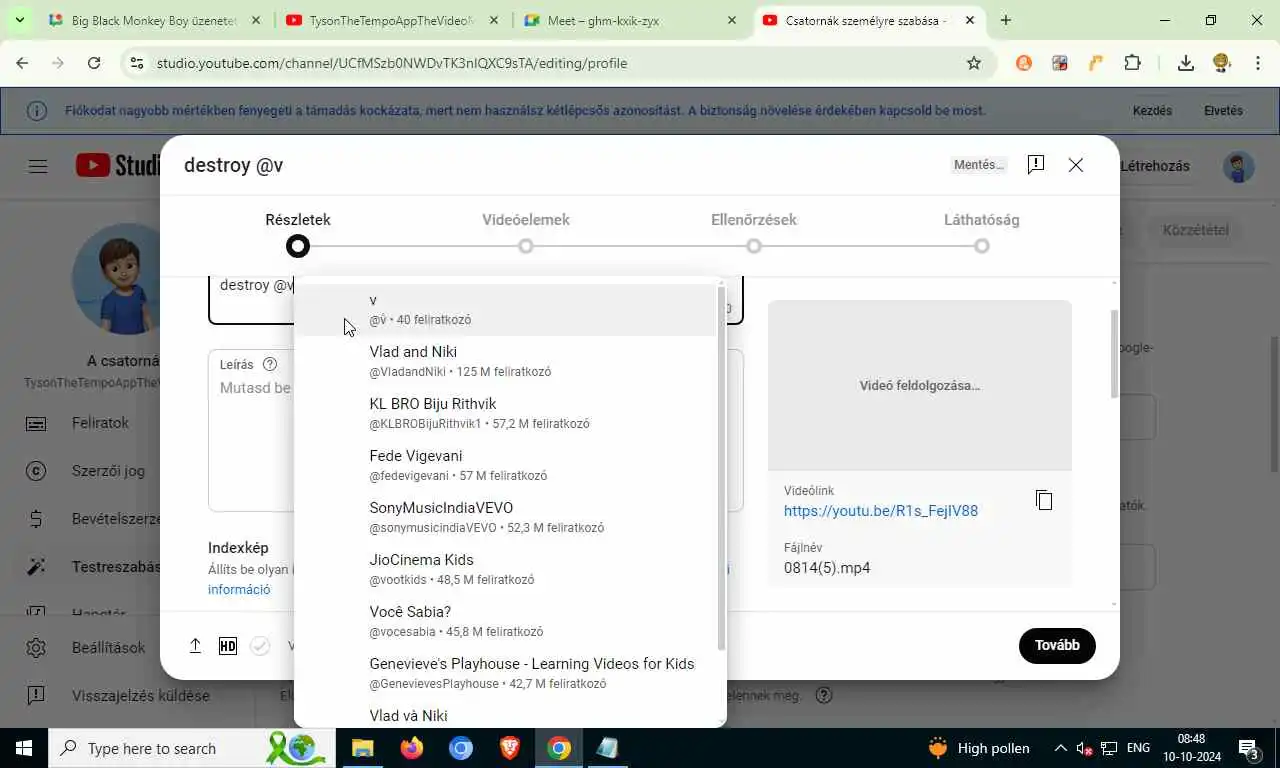
Task: Copy the video link icon
Action: point(1044,500)
